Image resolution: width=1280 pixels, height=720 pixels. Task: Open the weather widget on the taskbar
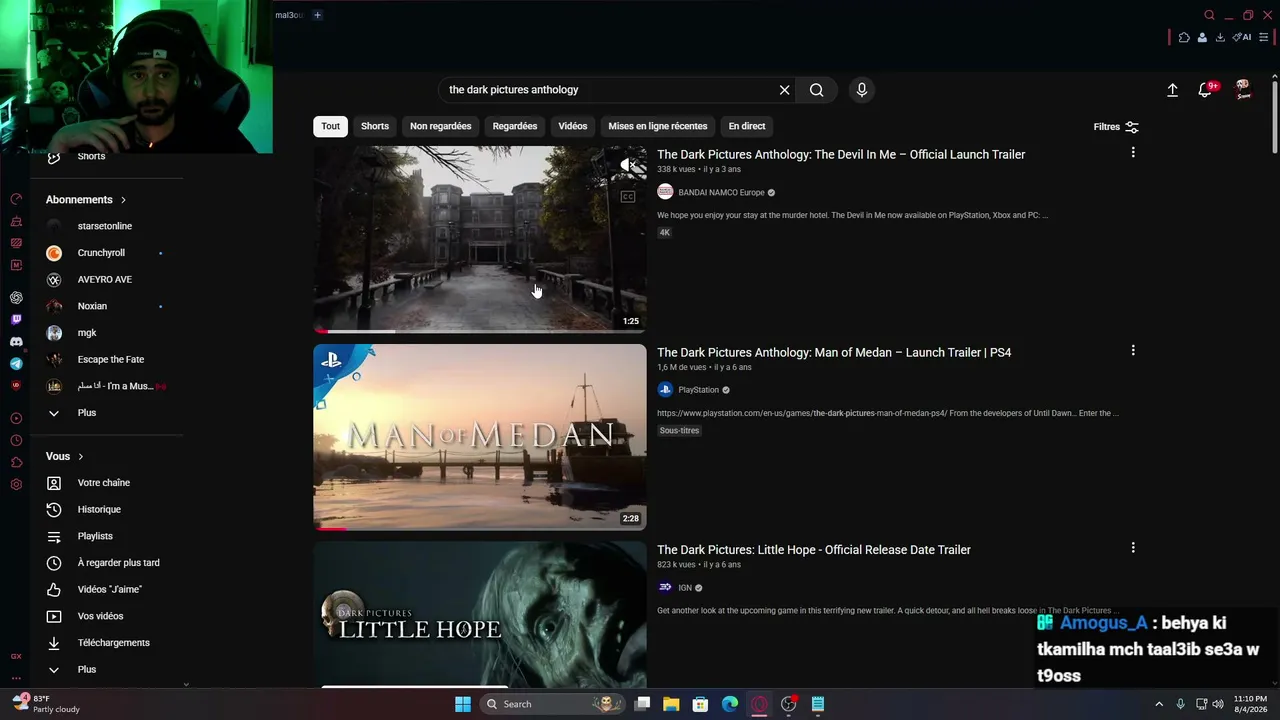46,704
